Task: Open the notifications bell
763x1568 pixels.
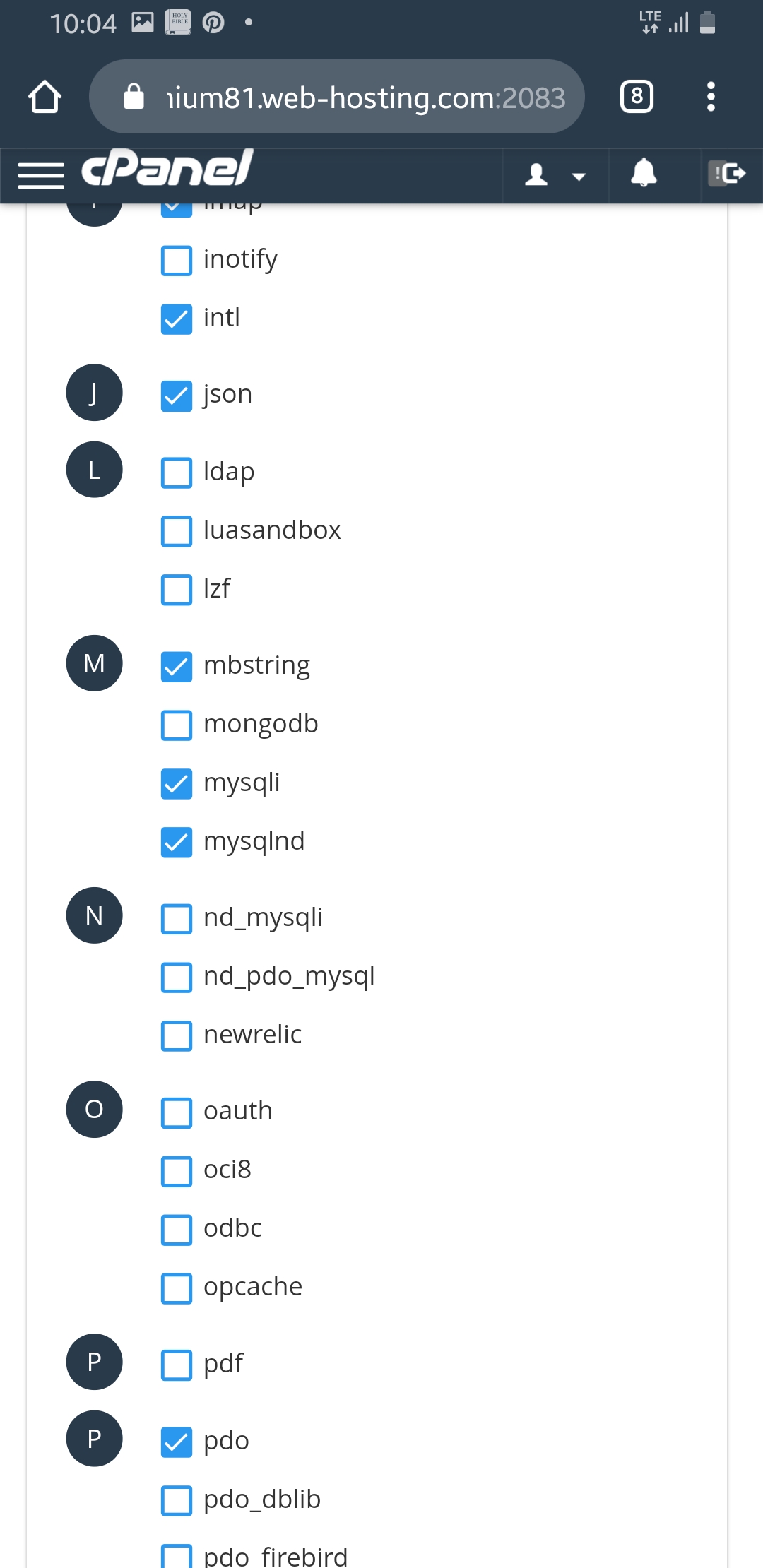Action: coord(643,173)
